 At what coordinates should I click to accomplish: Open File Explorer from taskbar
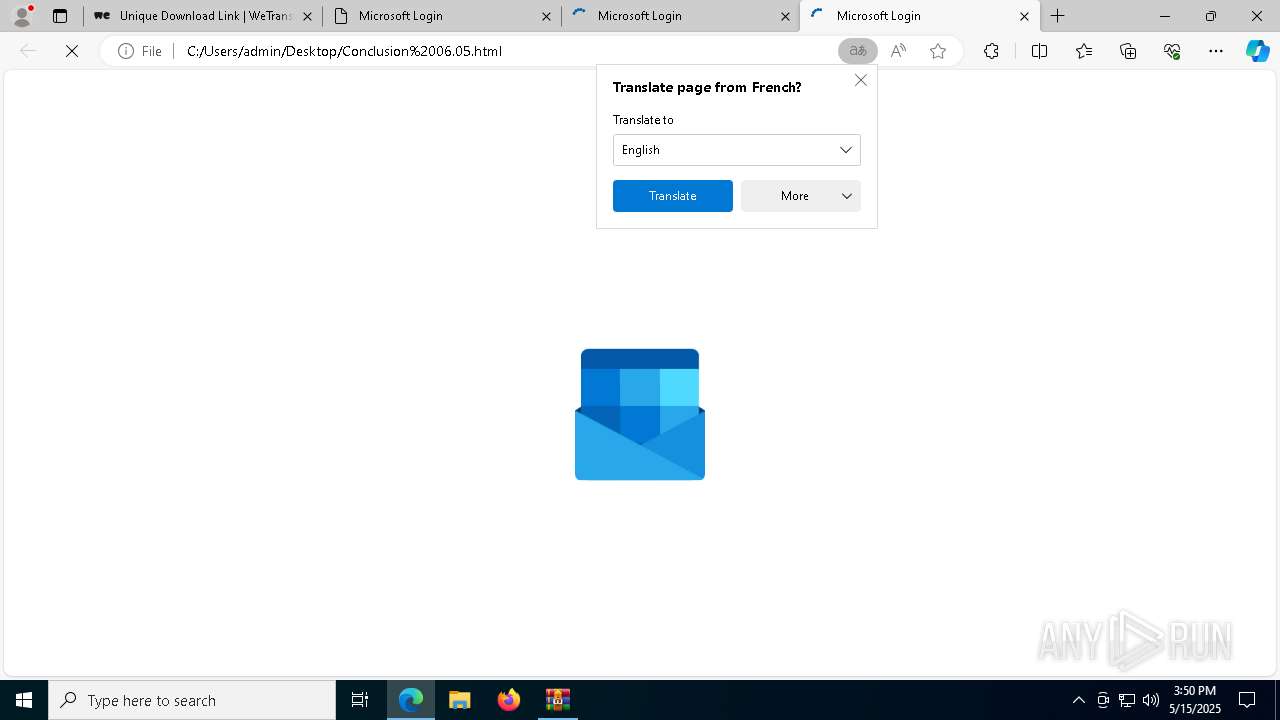459,700
